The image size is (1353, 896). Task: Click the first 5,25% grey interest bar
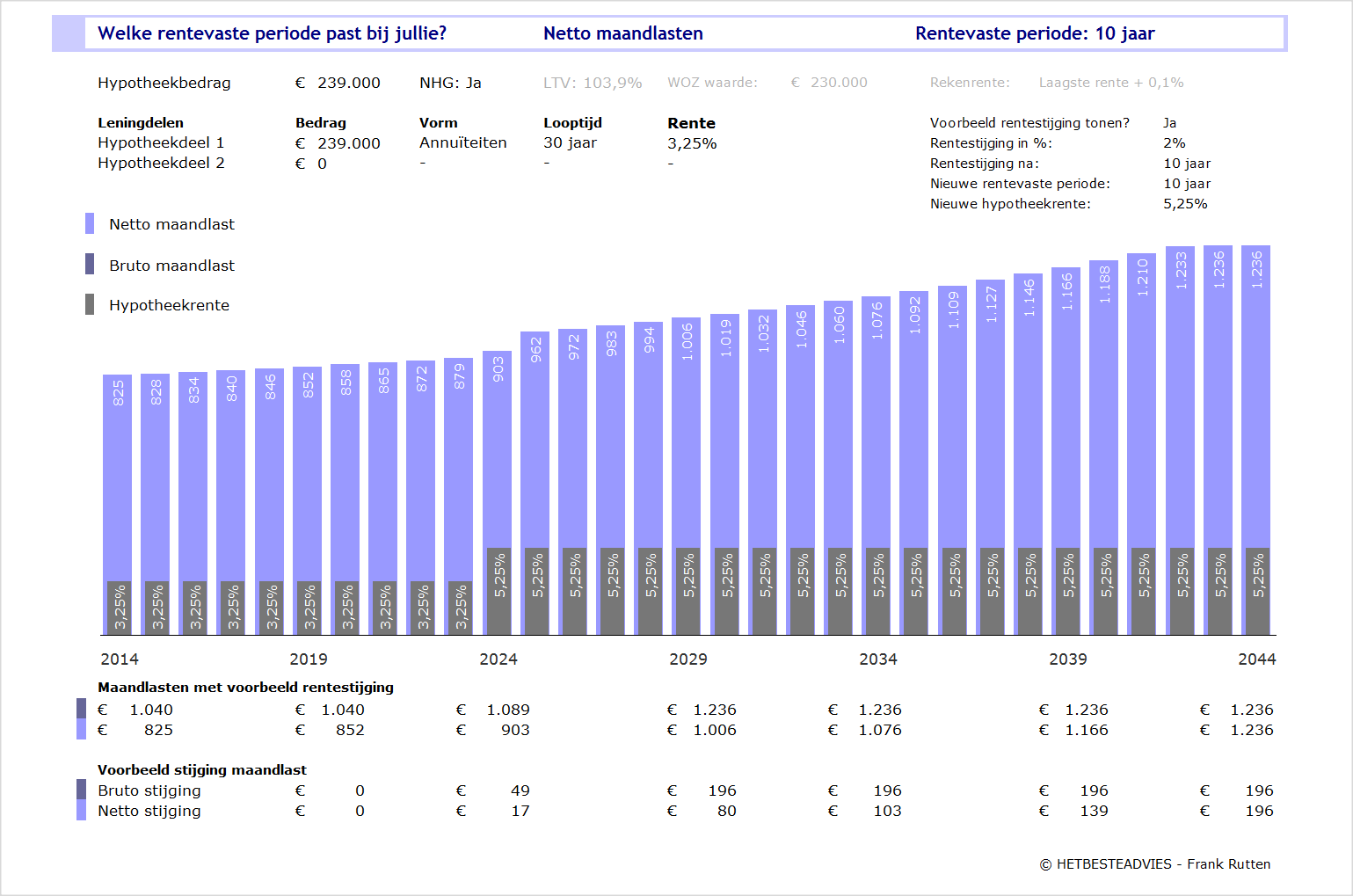coord(498,591)
